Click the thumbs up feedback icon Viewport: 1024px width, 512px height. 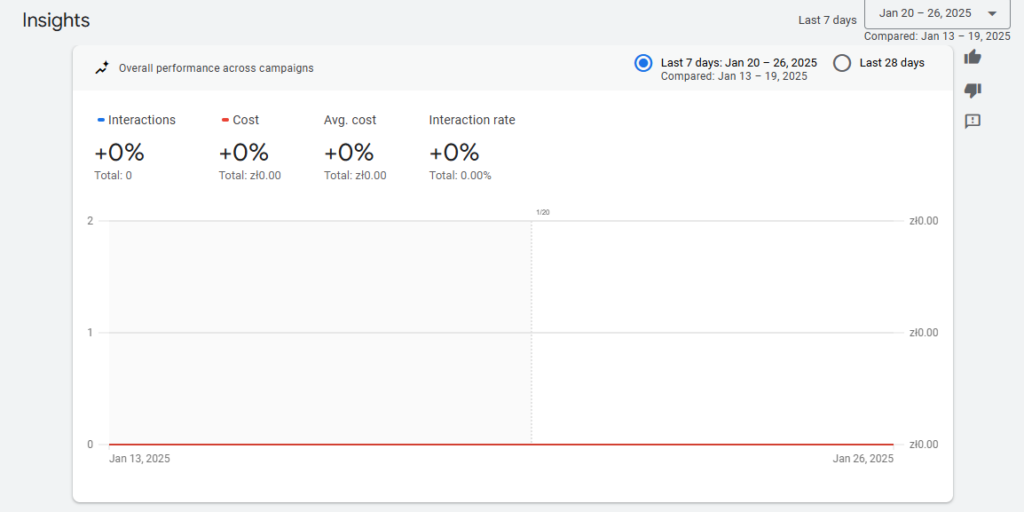972,57
